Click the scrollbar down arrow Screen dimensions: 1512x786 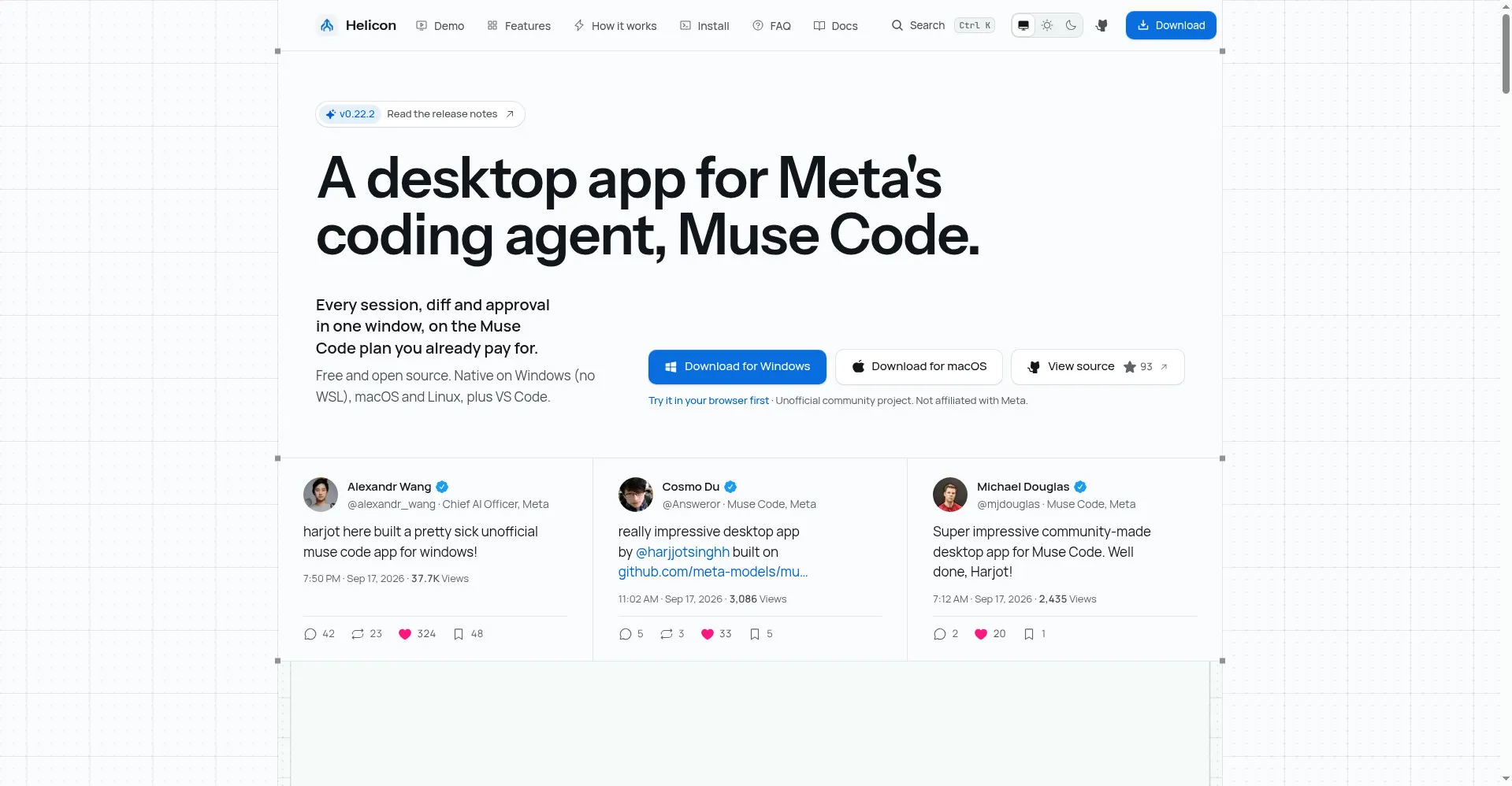pyautogui.click(x=1506, y=779)
